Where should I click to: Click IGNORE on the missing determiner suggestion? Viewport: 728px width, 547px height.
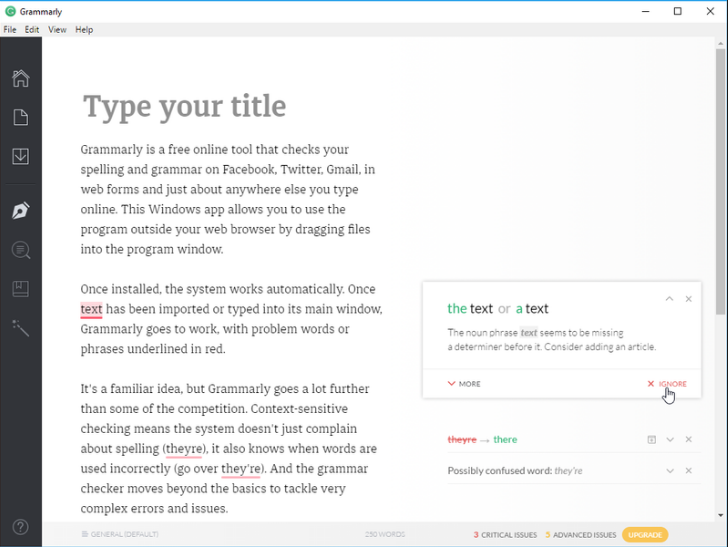tap(667, 384)
